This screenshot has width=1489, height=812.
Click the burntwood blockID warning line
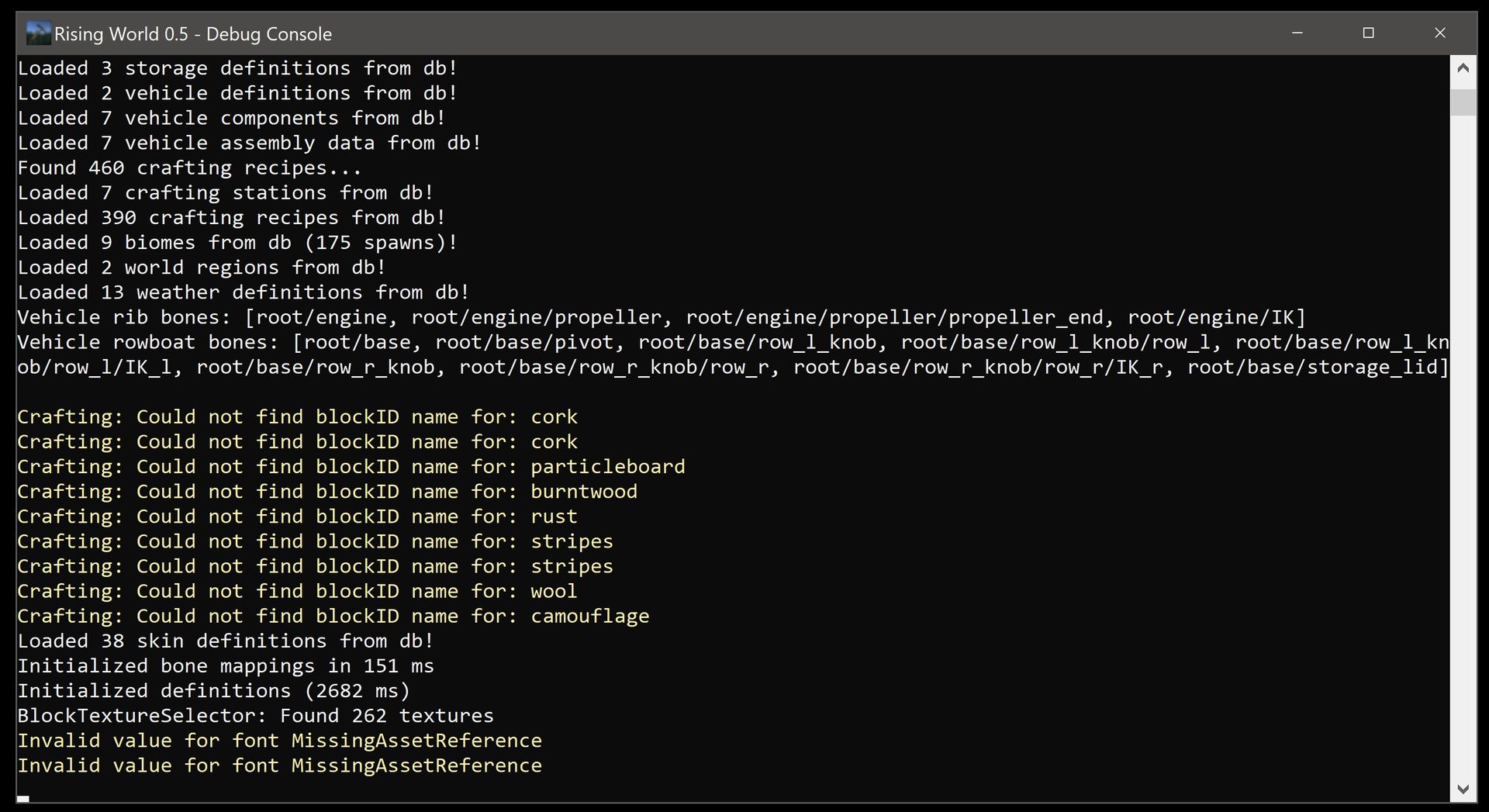[326, 492]
